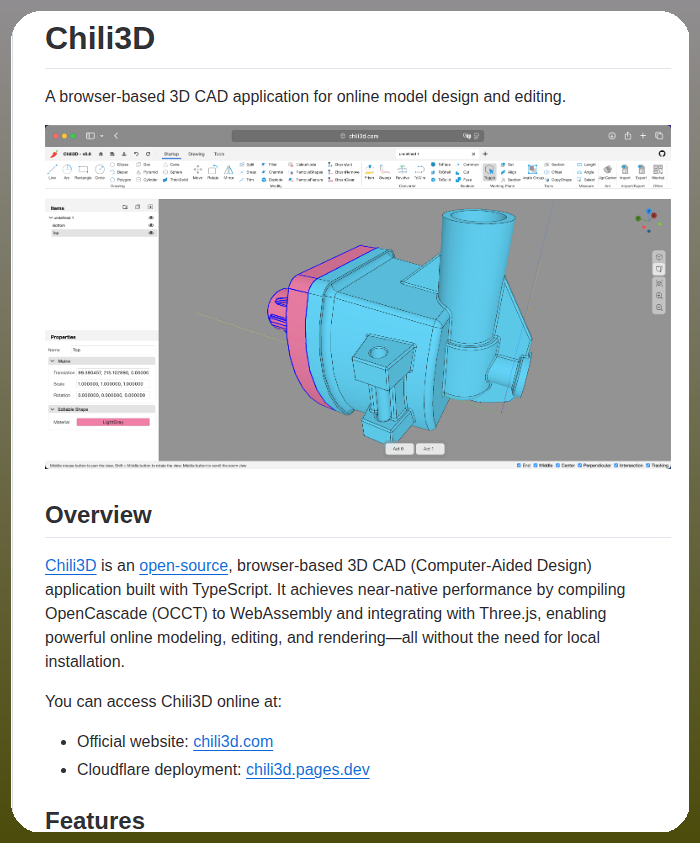Open the GitHub icon in app header
This screenshot has width=700, height=843.
(x=662, y=154)
